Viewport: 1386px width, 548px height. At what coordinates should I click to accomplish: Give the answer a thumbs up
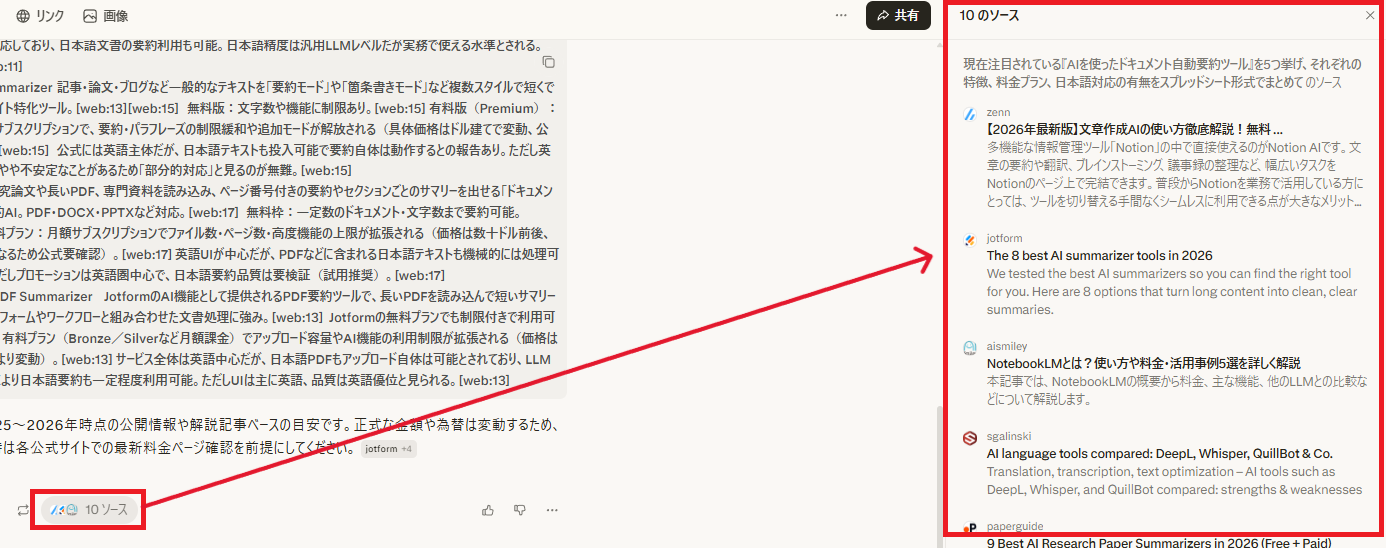pyautogui.click(x=488, y=510)
